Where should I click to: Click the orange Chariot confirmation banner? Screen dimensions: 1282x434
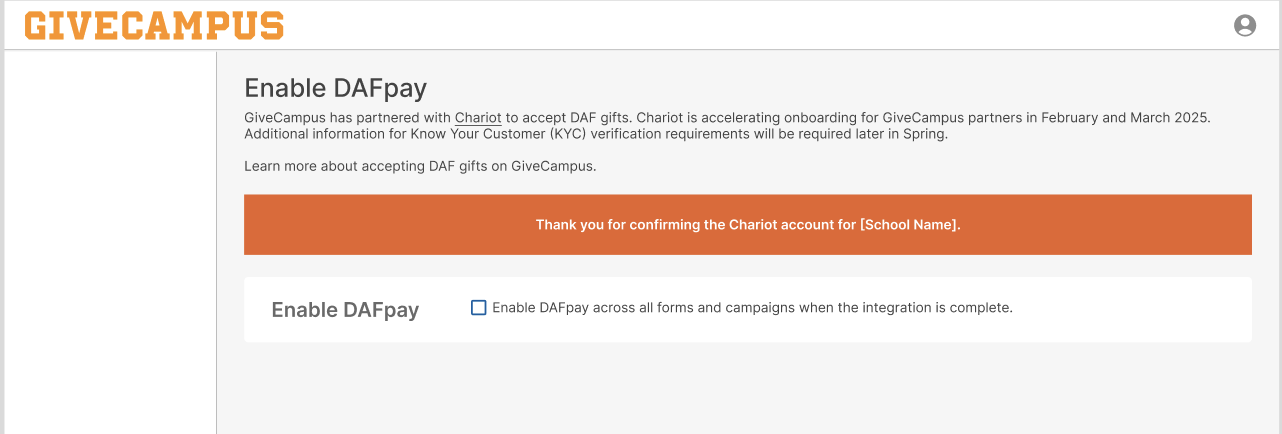pos(748,225)
